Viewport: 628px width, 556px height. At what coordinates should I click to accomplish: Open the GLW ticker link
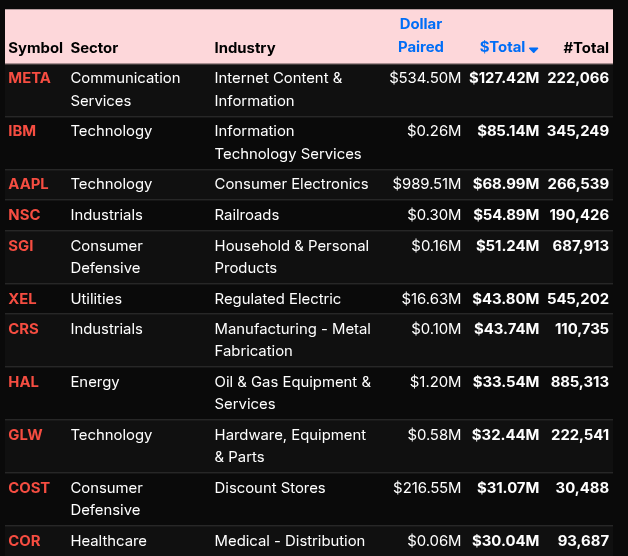(25, 435)
